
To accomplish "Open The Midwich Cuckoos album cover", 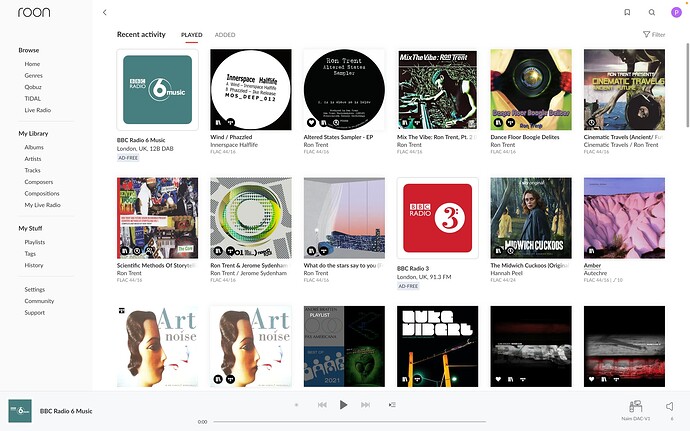I will [x=531, y=218].
